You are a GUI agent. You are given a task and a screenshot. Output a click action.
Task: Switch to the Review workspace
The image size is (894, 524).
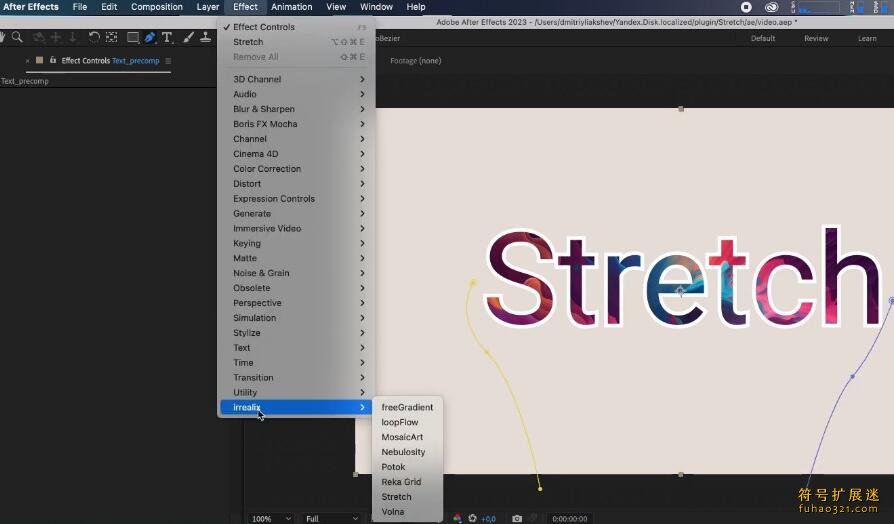(816, 38)
